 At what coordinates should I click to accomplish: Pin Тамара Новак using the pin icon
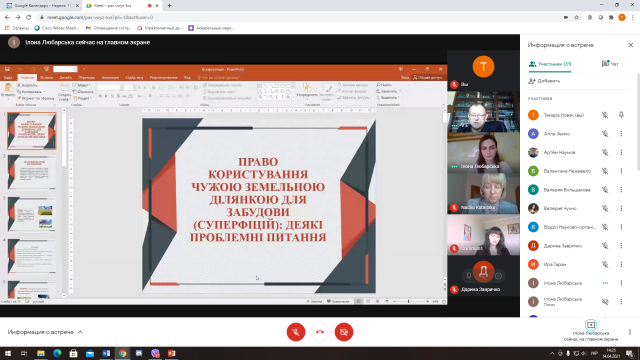pos(621,115)
